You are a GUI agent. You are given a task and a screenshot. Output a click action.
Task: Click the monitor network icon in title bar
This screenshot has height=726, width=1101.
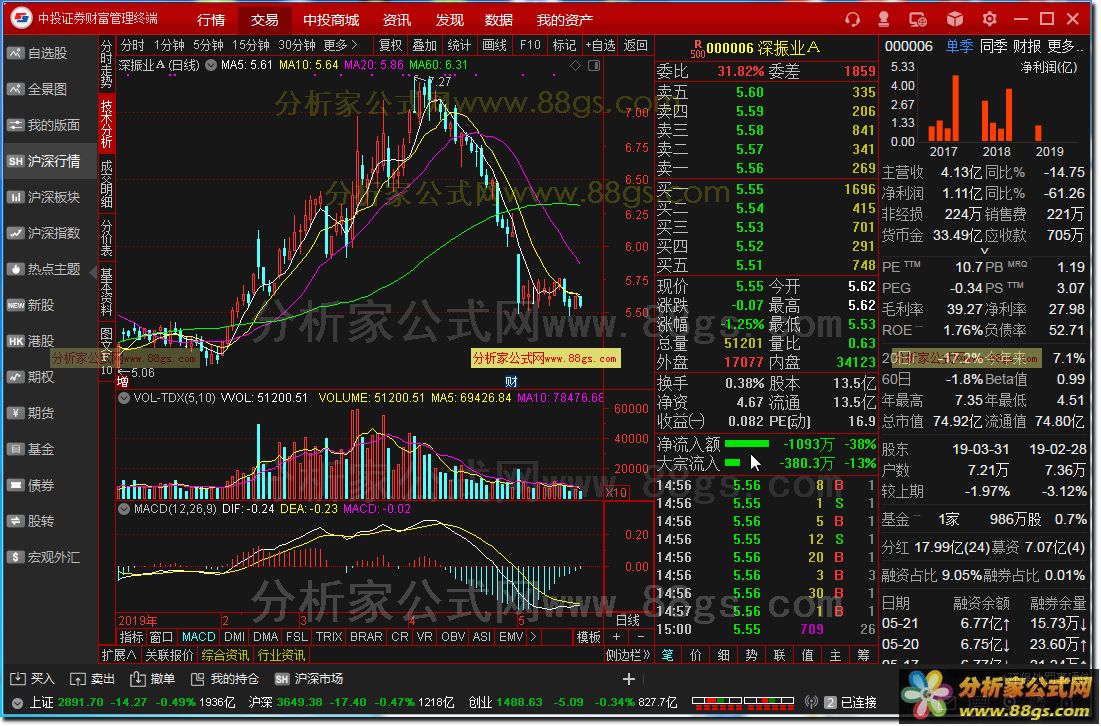[x=918, y=19]
